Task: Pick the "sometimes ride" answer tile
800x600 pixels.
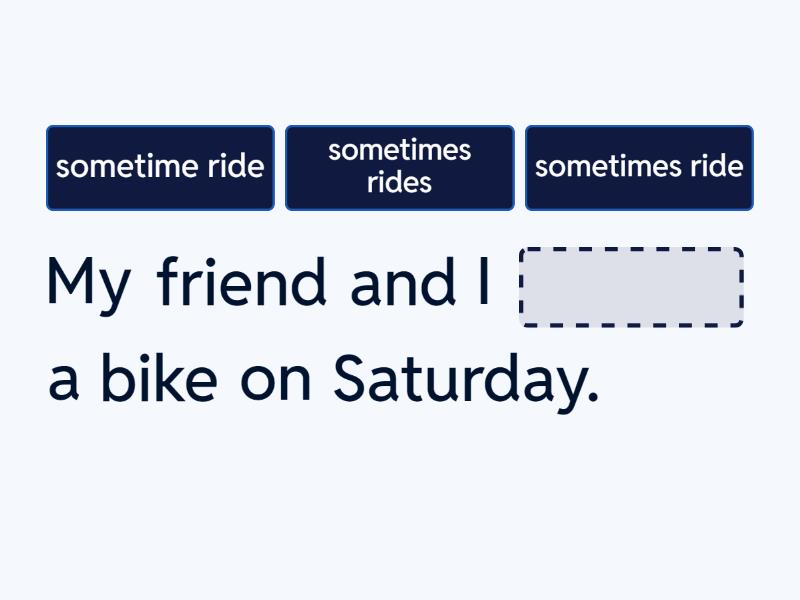Action: click(x=639, y=168)
